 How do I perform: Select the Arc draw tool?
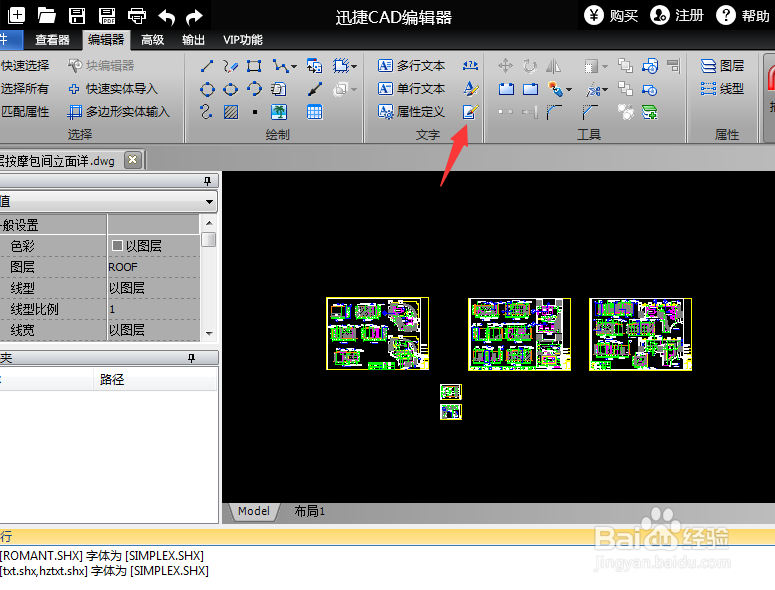254,89
